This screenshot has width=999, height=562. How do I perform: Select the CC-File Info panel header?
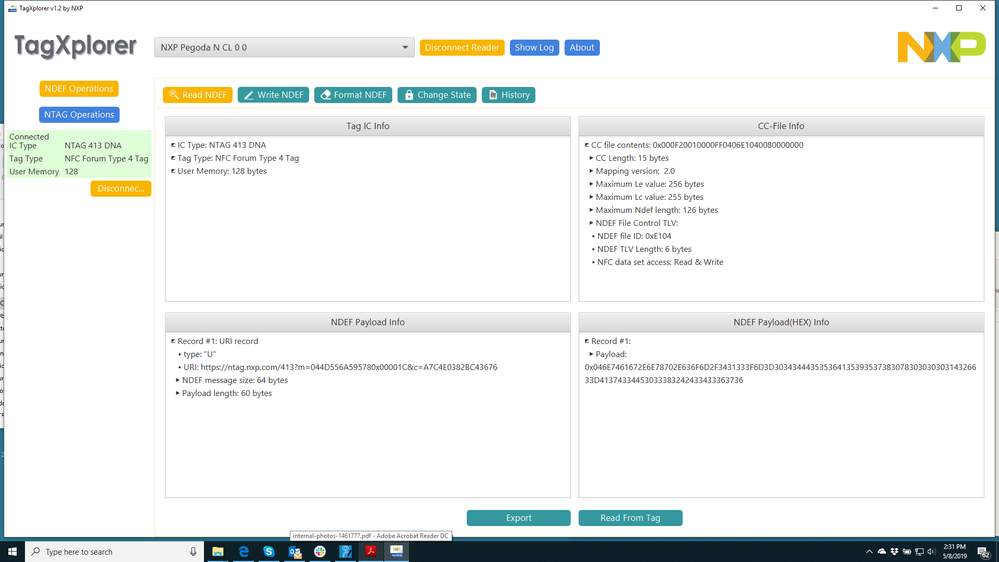coord(781,126)
